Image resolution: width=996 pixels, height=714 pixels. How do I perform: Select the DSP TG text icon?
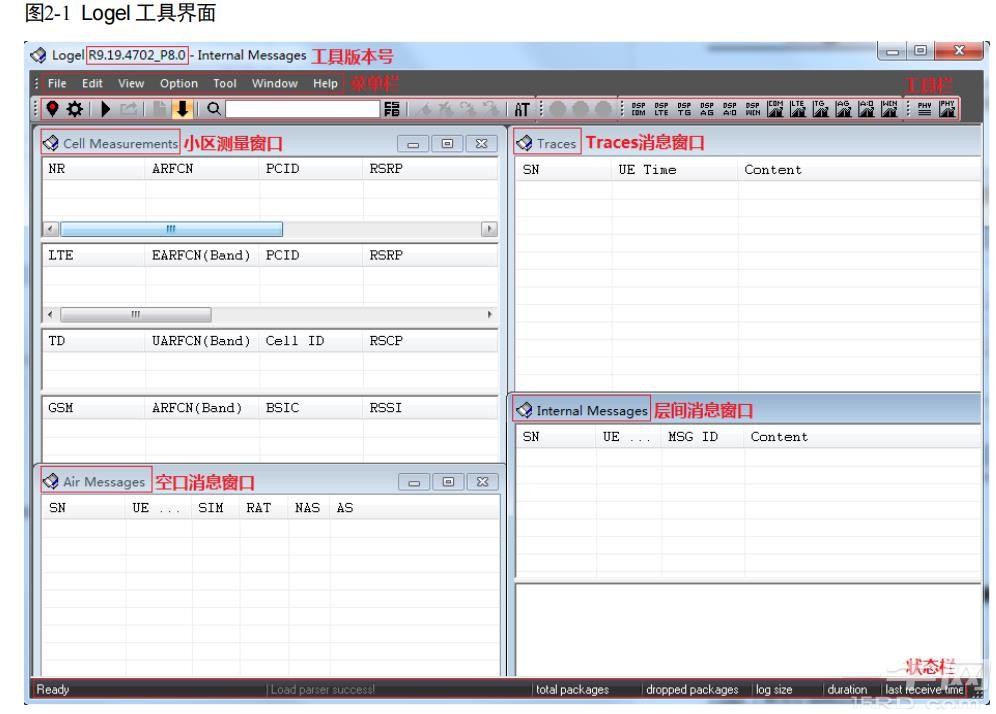click(682, 107)
